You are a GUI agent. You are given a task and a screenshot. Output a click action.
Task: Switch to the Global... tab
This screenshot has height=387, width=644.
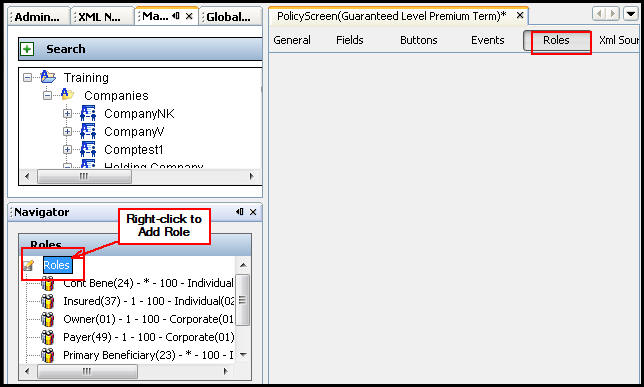[230, 17]
